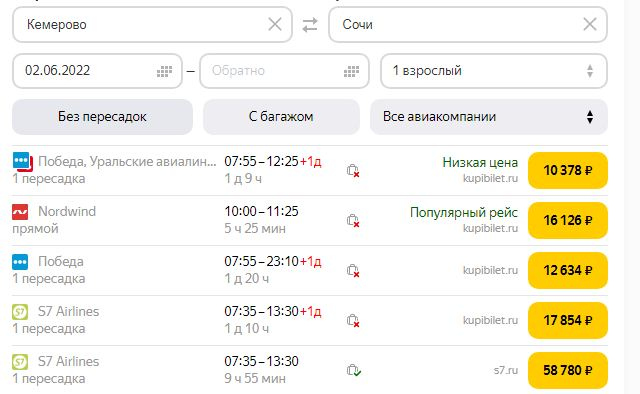
Task: Toggle the Без пересадок filter
Action: (102, 117)
